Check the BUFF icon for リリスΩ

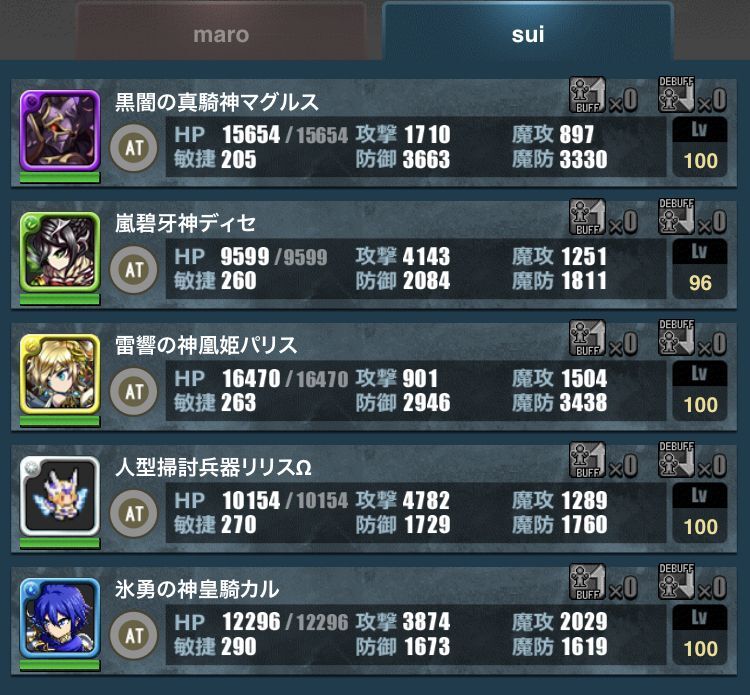587,460
